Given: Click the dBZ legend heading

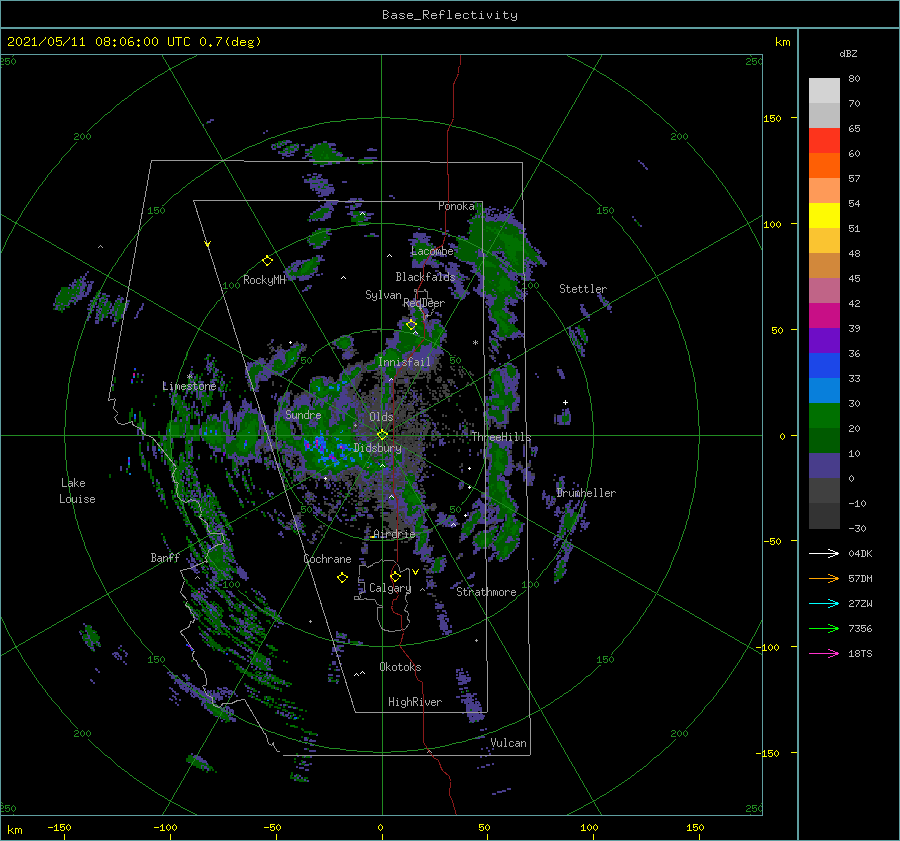Looking at the screenshot, I should tap(848, 54).
